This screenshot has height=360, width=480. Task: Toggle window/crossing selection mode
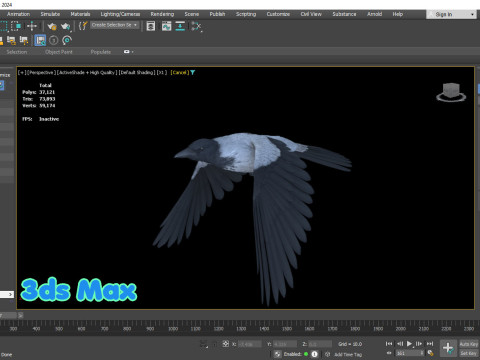point(16,26)
